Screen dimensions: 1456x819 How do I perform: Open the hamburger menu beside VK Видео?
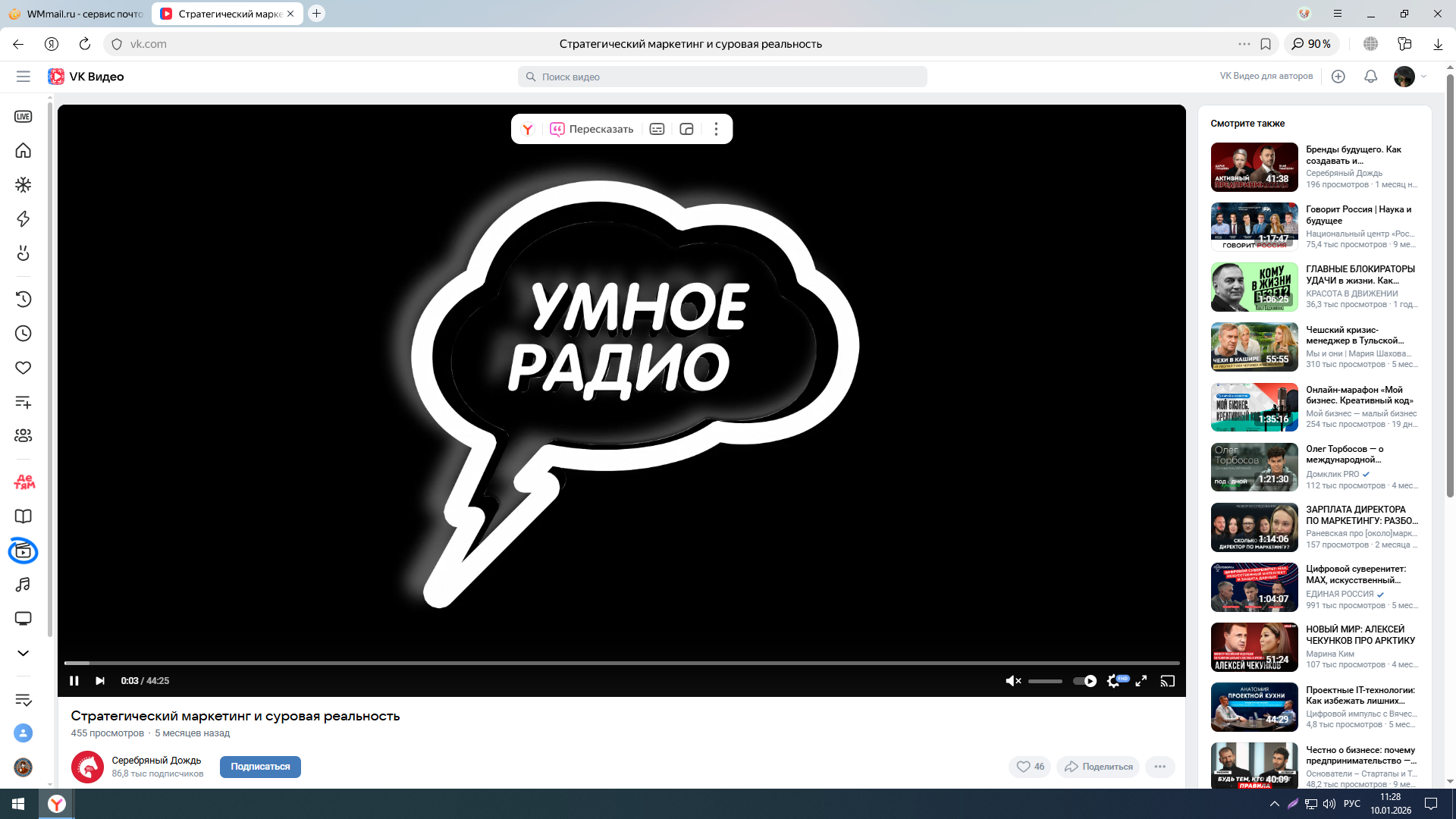[x=23, y=77]
